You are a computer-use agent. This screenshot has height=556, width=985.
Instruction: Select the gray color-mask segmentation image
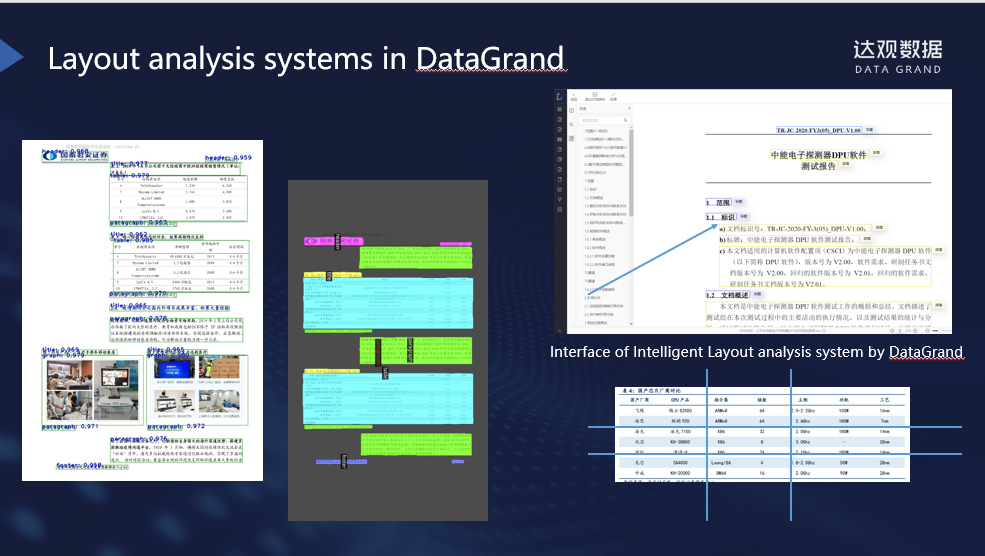(x=387, y=350)
